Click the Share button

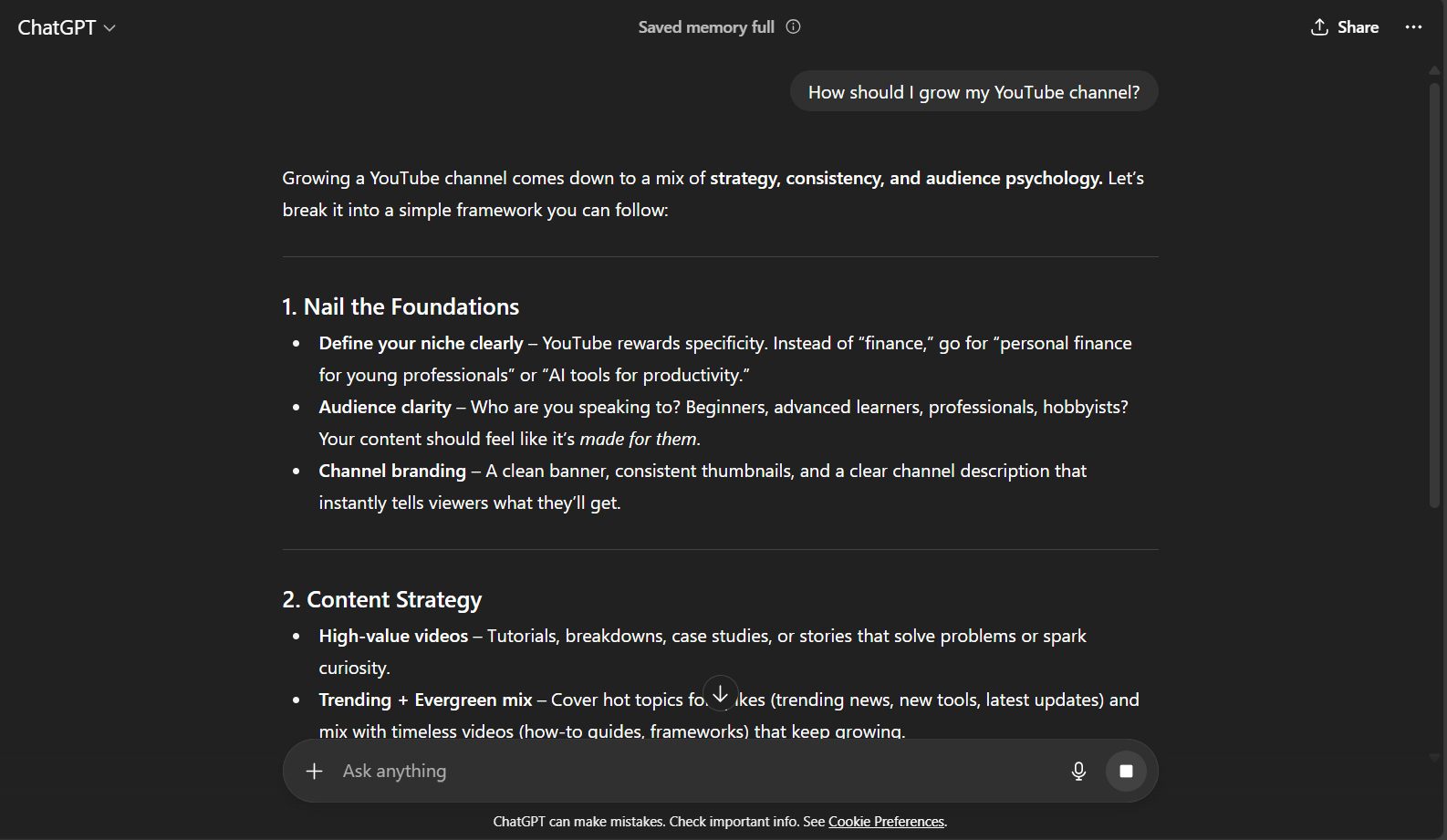coord(1345,27)
